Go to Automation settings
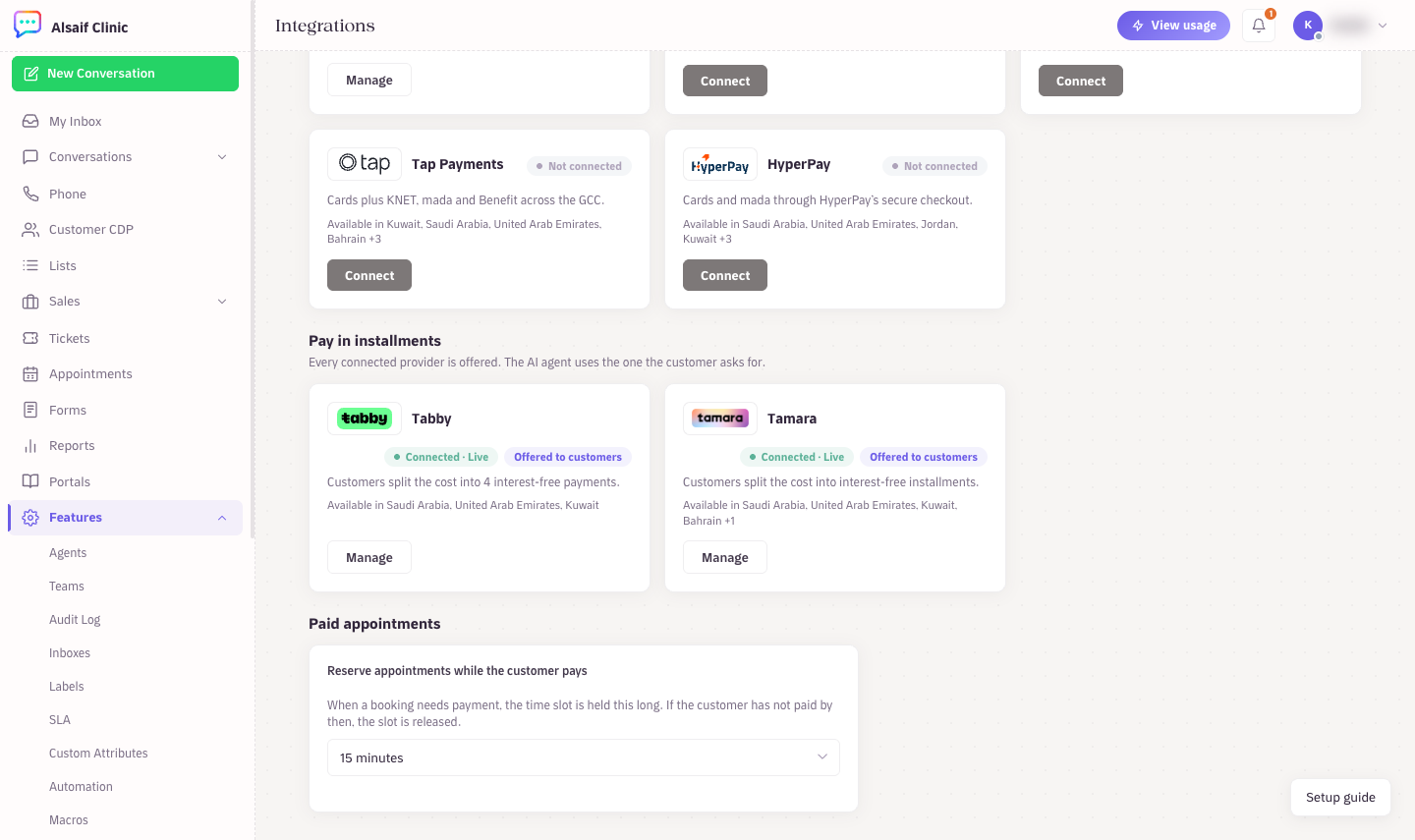 [x=81, y=787]
